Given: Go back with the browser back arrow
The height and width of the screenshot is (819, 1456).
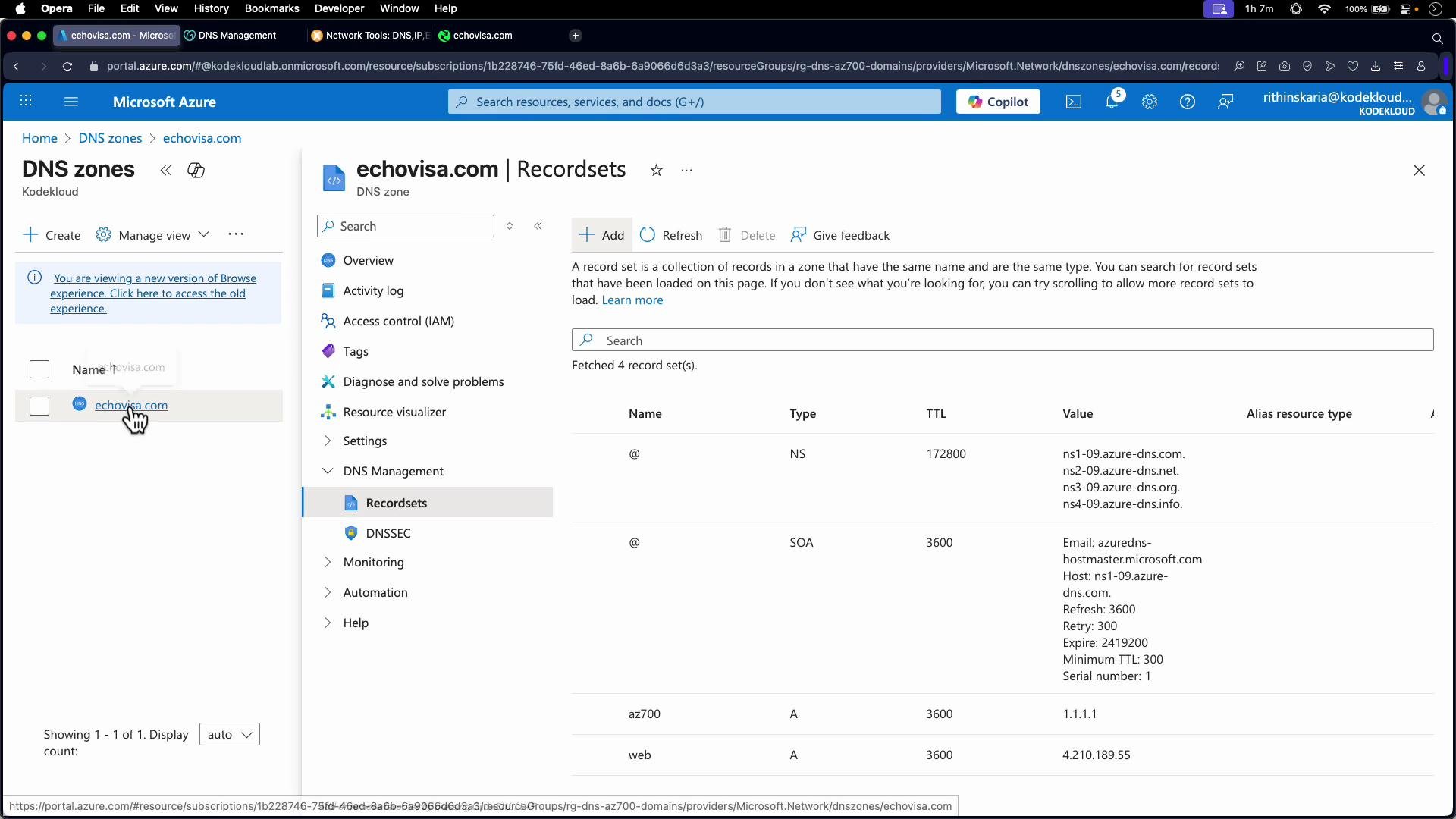Looking at the screenshot, I should pyautogui.click(x=16, y=66).
